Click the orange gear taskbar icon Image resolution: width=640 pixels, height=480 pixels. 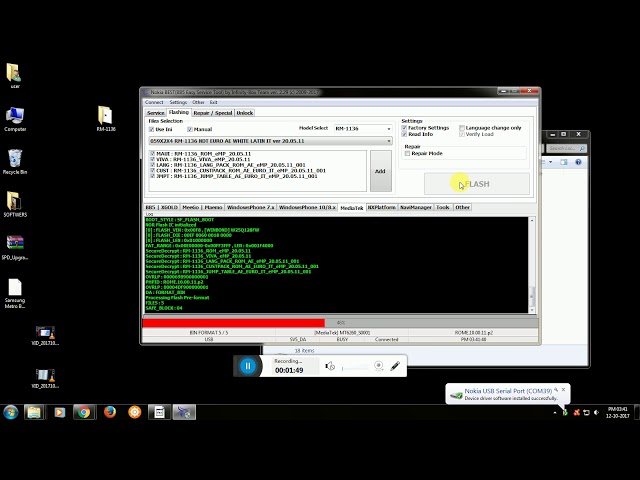pos(134,412)
